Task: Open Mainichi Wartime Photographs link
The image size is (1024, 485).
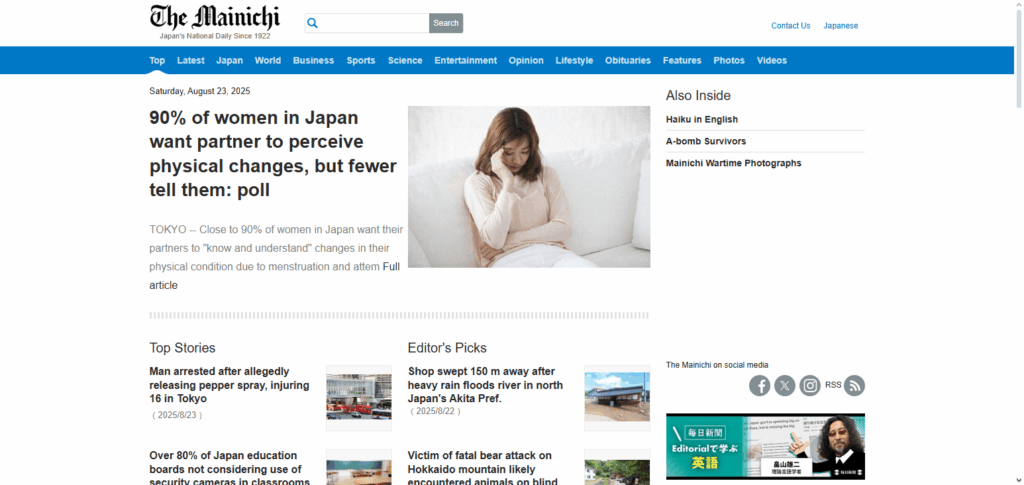Action: coord(733,163)
